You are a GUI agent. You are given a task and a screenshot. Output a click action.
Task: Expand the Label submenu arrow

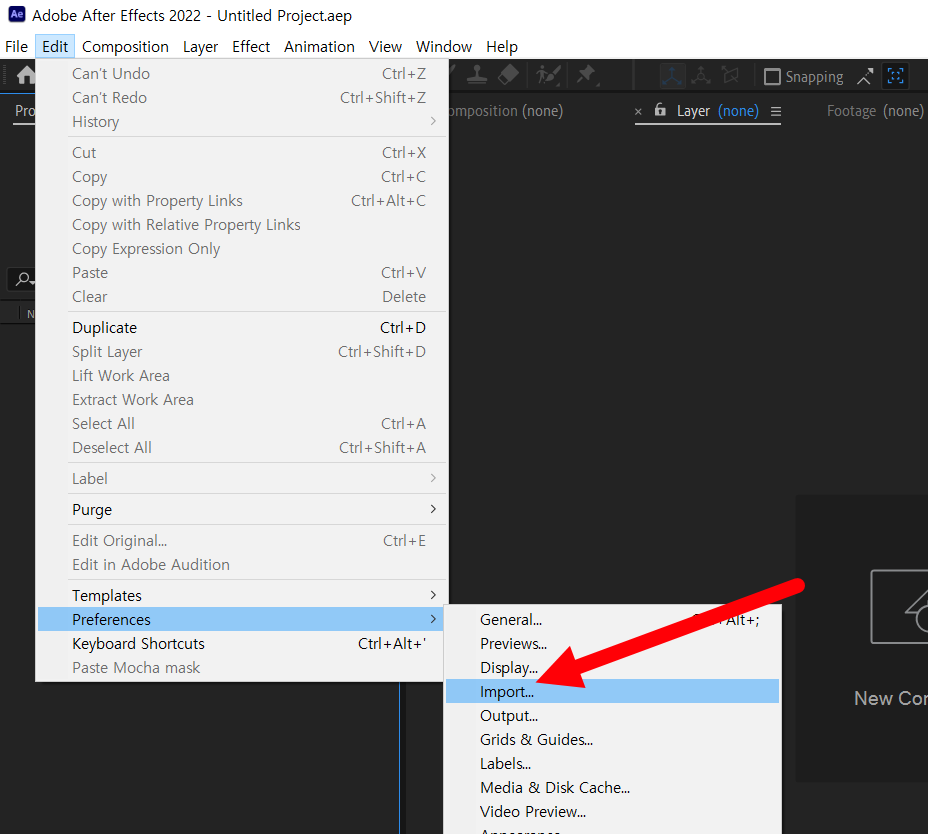tap(433, 478)
